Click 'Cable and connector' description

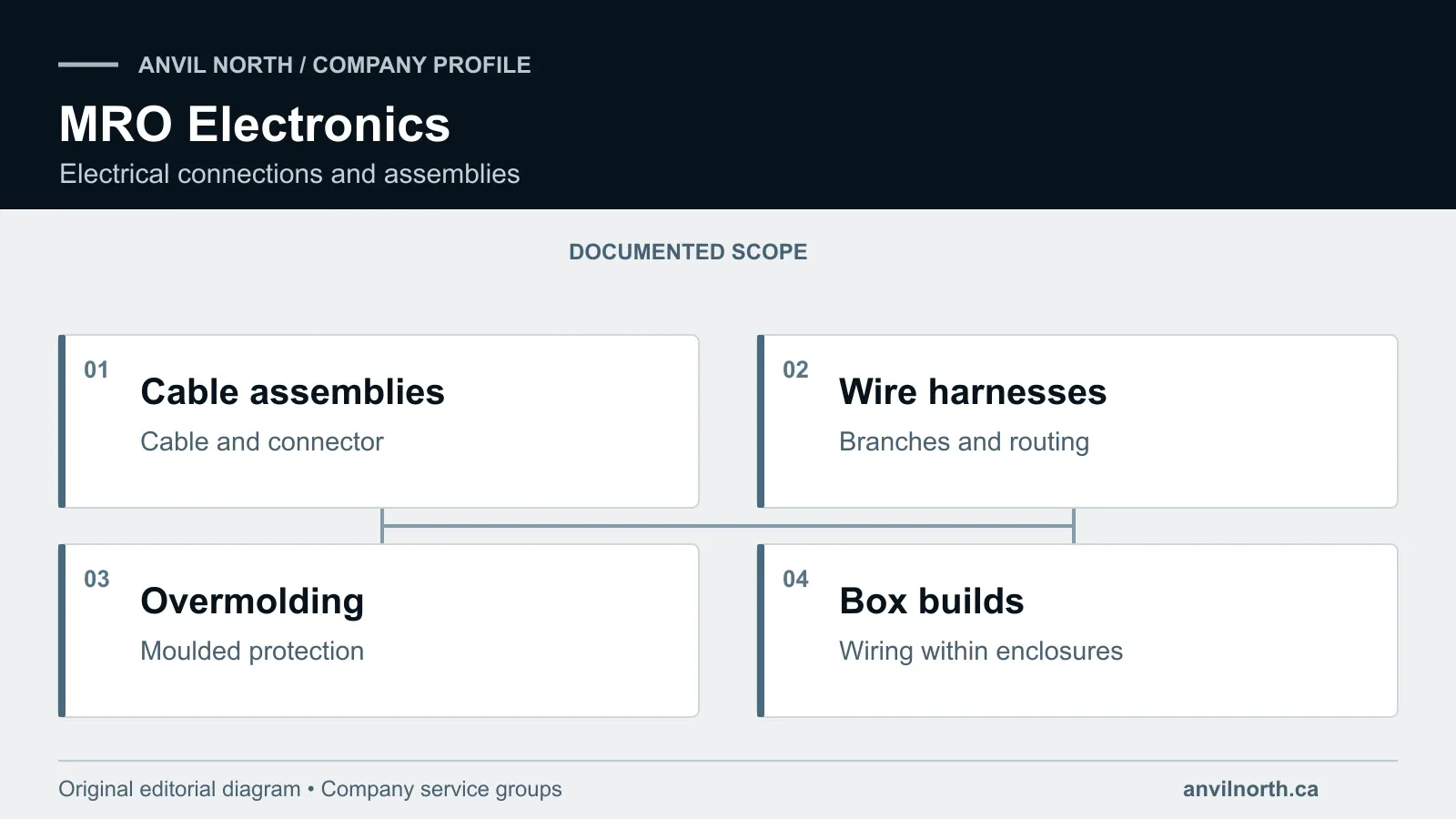click(x=262, y=441)
